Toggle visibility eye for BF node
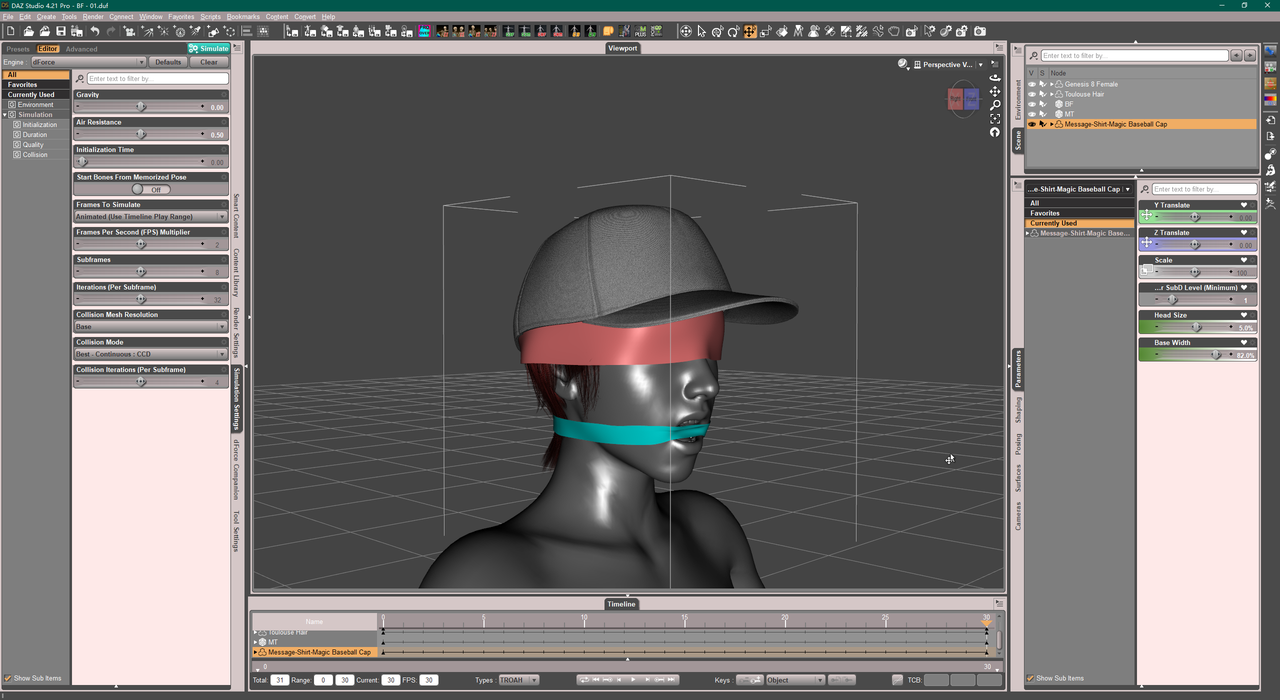The height and width of the screenshot is (700, 1280). tap(1032, 104)
